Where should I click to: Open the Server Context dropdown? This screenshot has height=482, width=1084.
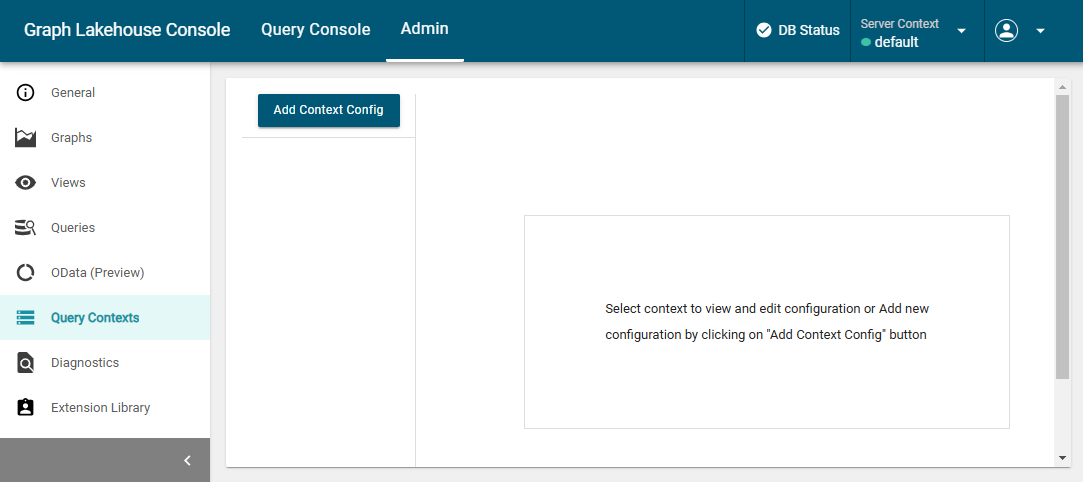coord(961,31)
